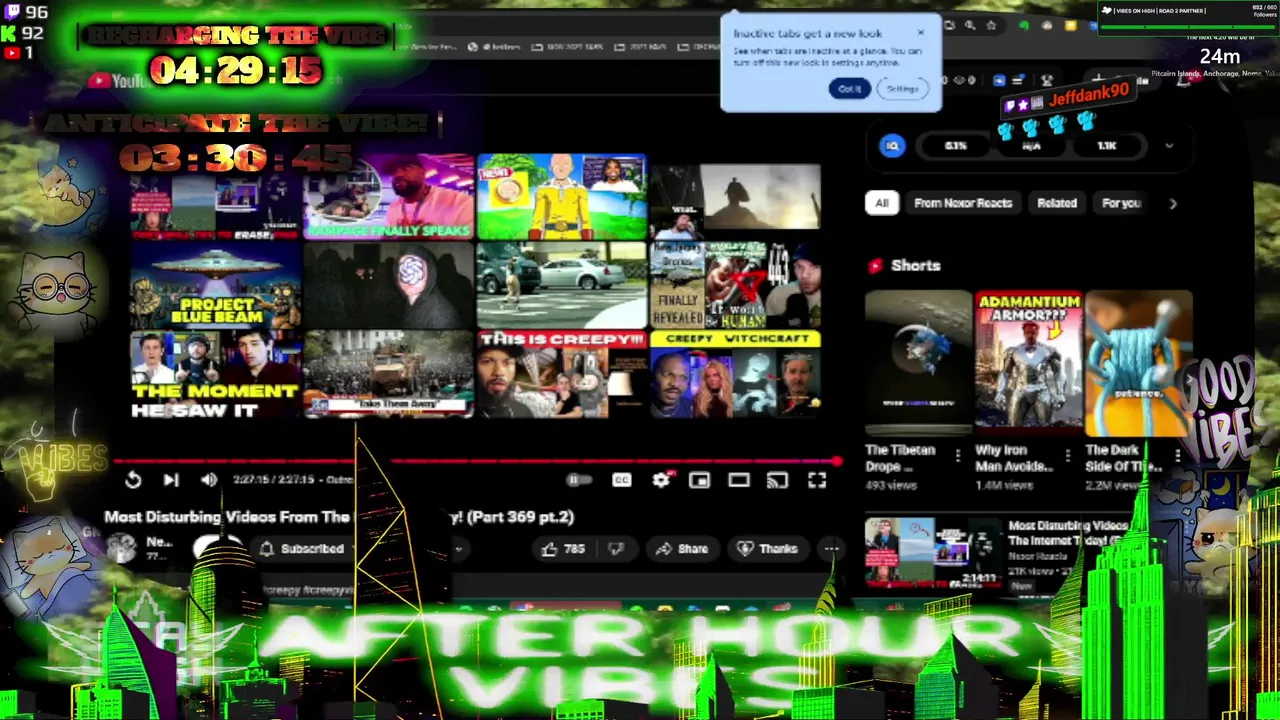Show more chips with right arrow

tap(1173, 203)
